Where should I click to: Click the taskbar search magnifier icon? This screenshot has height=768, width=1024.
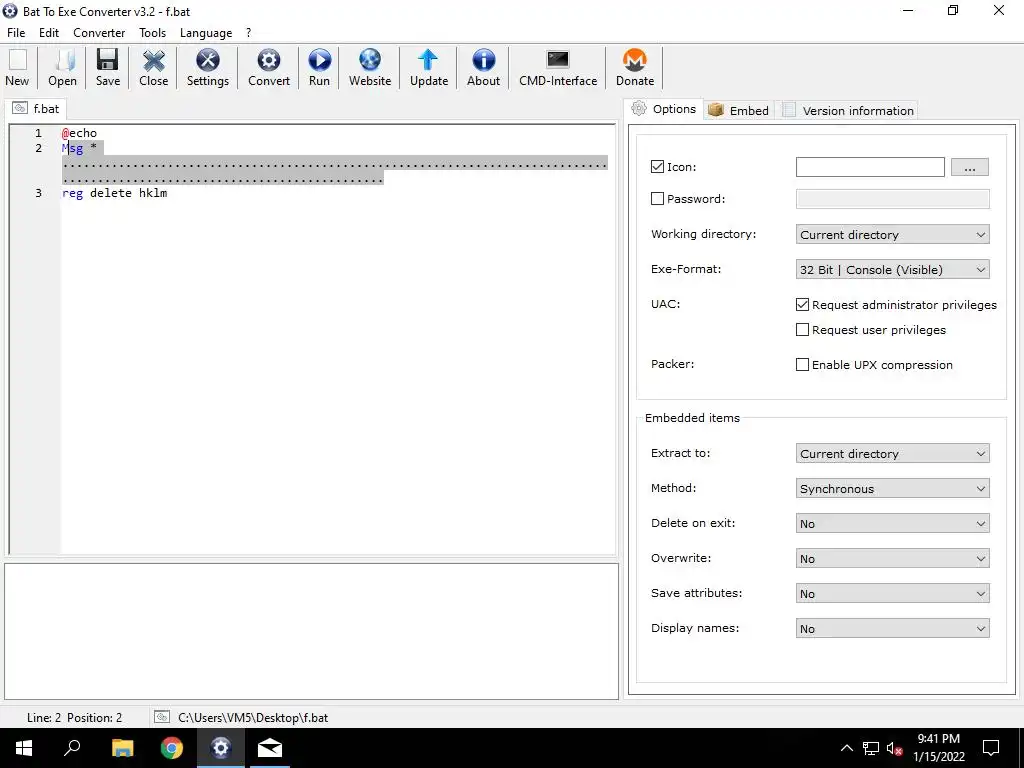click(x=72, y=748)
